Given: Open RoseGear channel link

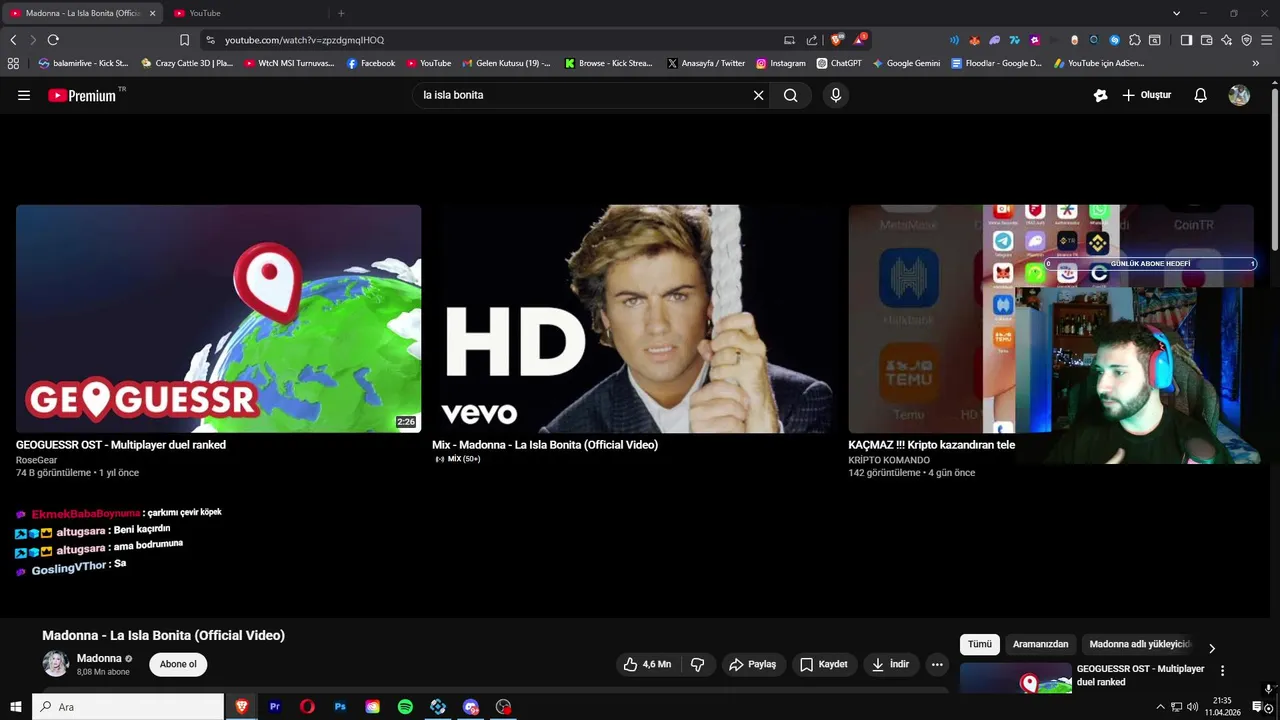Looking at the screenshot, I should coord(36,460).
